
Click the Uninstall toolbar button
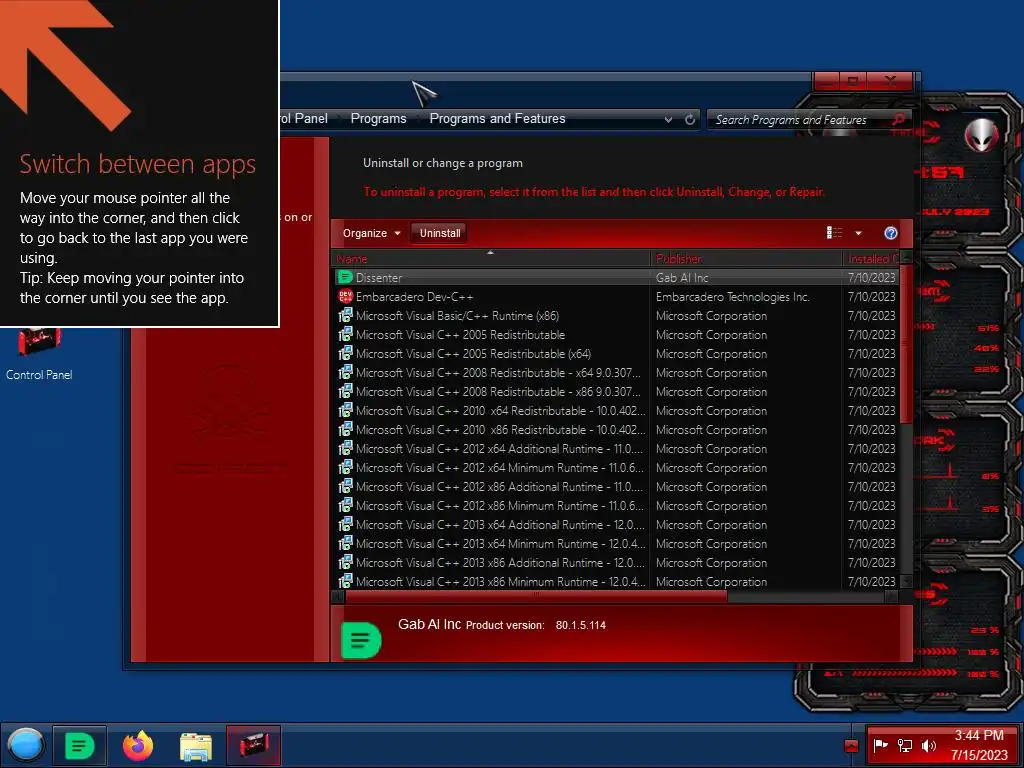440,233
